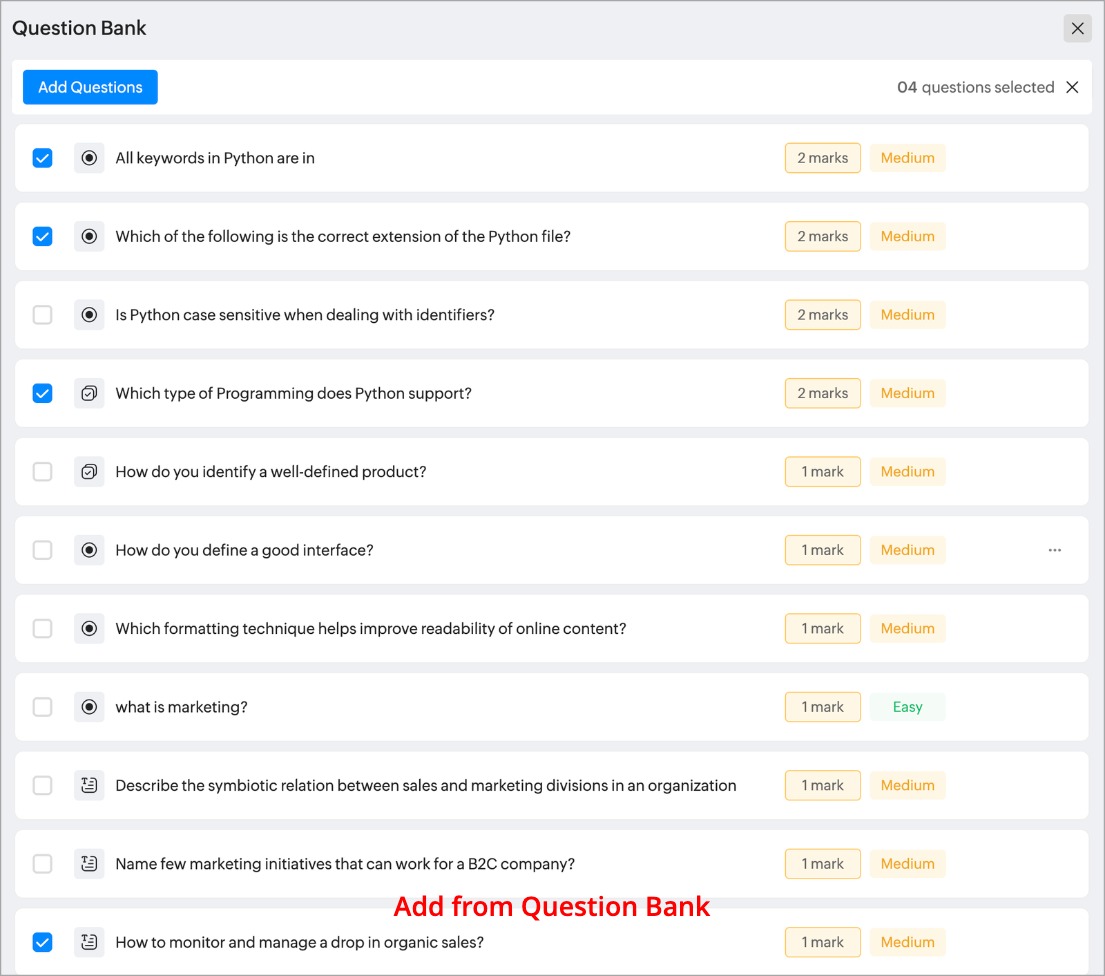1105x976 pixels.
Task: Click Medium tag on 'Is Python case sensitive' row
Action: [x=907, y=315]
